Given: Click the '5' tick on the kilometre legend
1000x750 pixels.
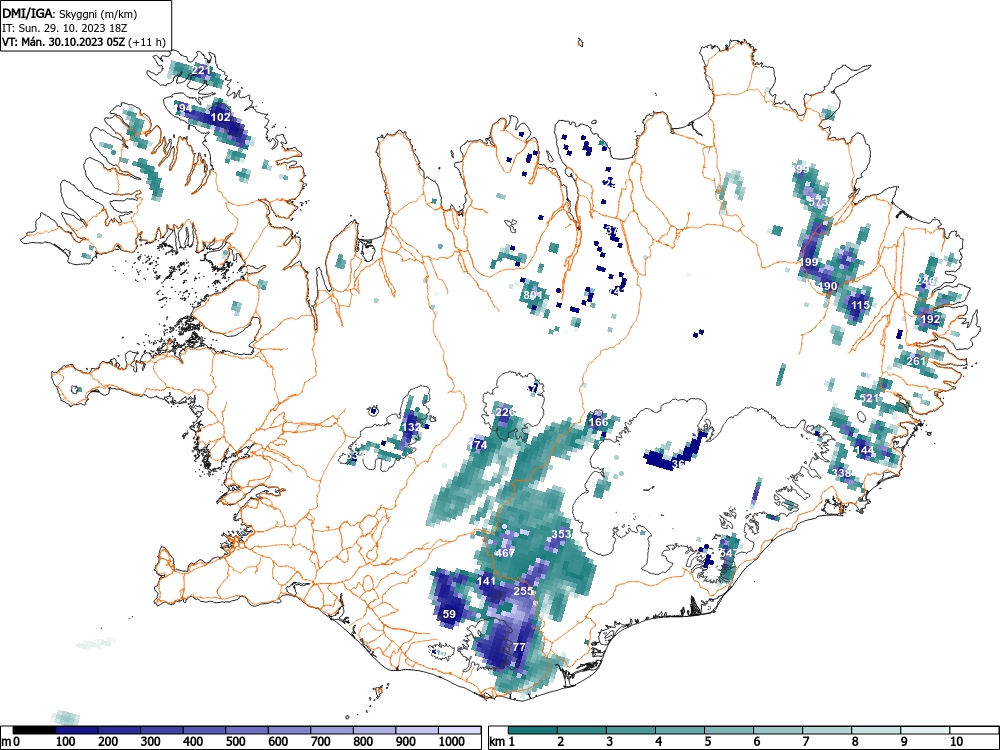Looking at the screenshot, I should click(708, 742).
